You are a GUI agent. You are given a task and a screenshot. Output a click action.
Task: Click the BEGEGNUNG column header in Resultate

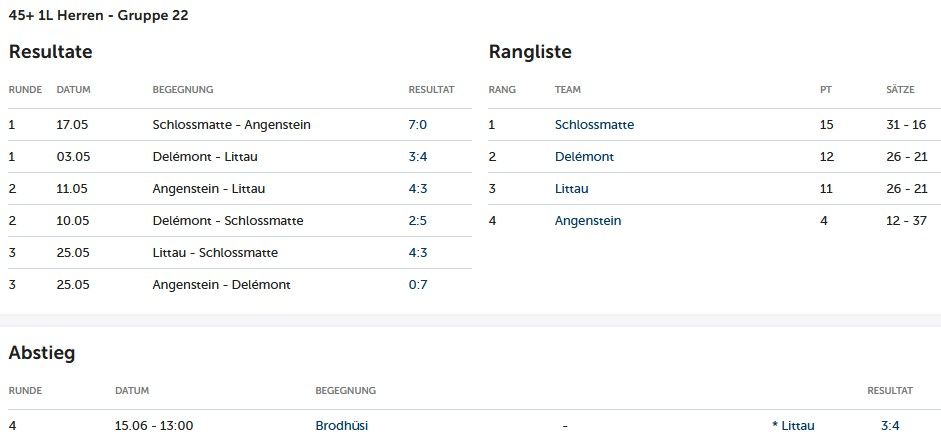click(182, 89)
